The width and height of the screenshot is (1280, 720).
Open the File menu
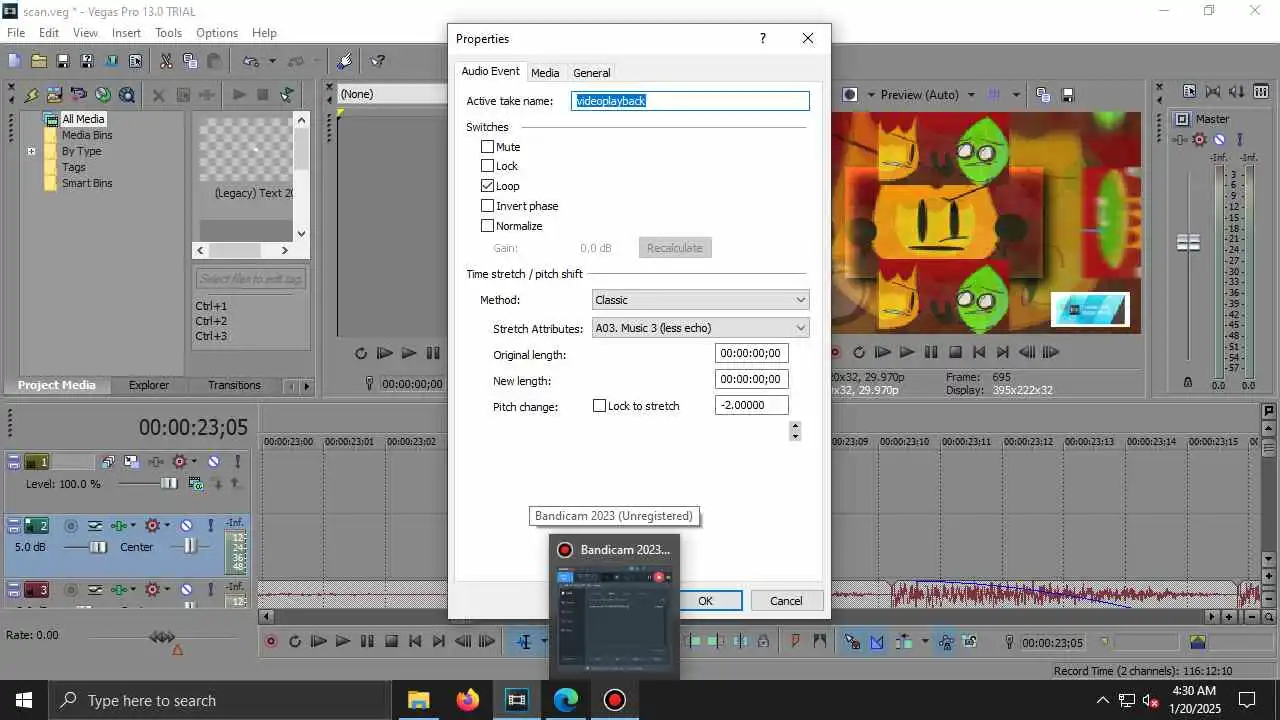pos(16,33)
